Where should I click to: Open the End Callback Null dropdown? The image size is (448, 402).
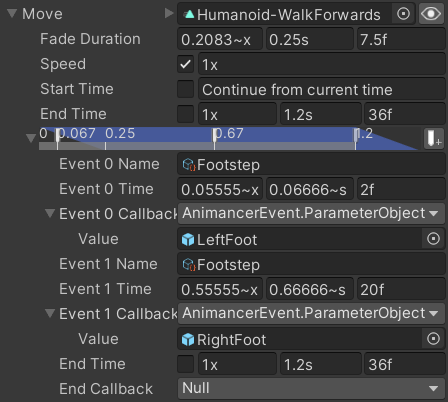click(x=311, y=388)
